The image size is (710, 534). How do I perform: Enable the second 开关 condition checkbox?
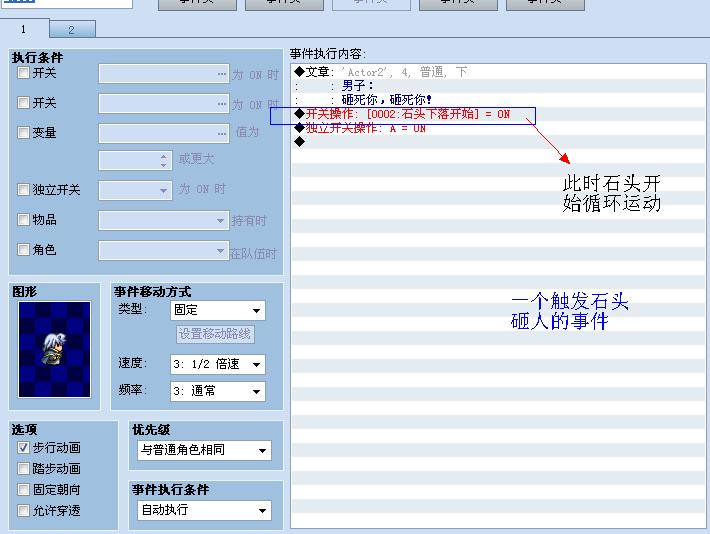point(23,102)
